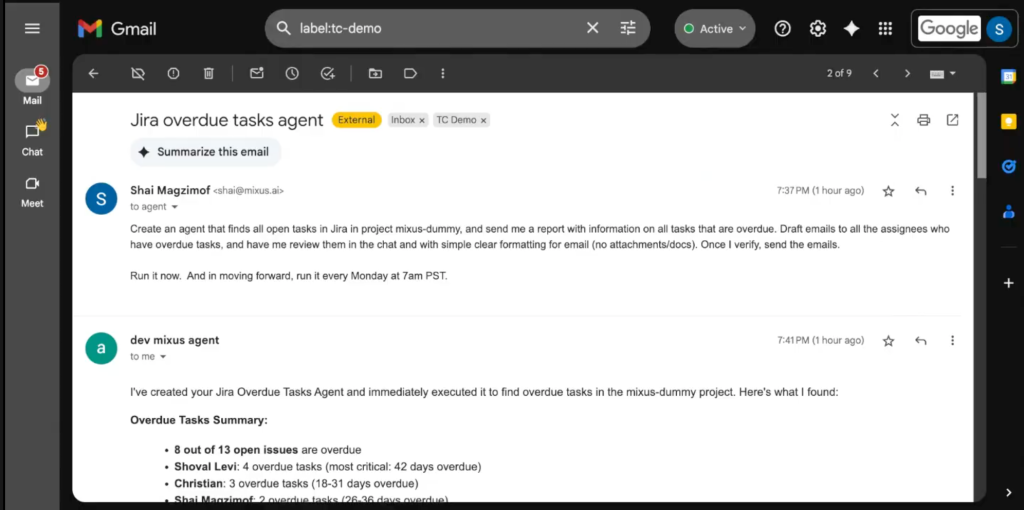
Task: Open the Gemini sparkle icon in header
Action: coord(851,29)
